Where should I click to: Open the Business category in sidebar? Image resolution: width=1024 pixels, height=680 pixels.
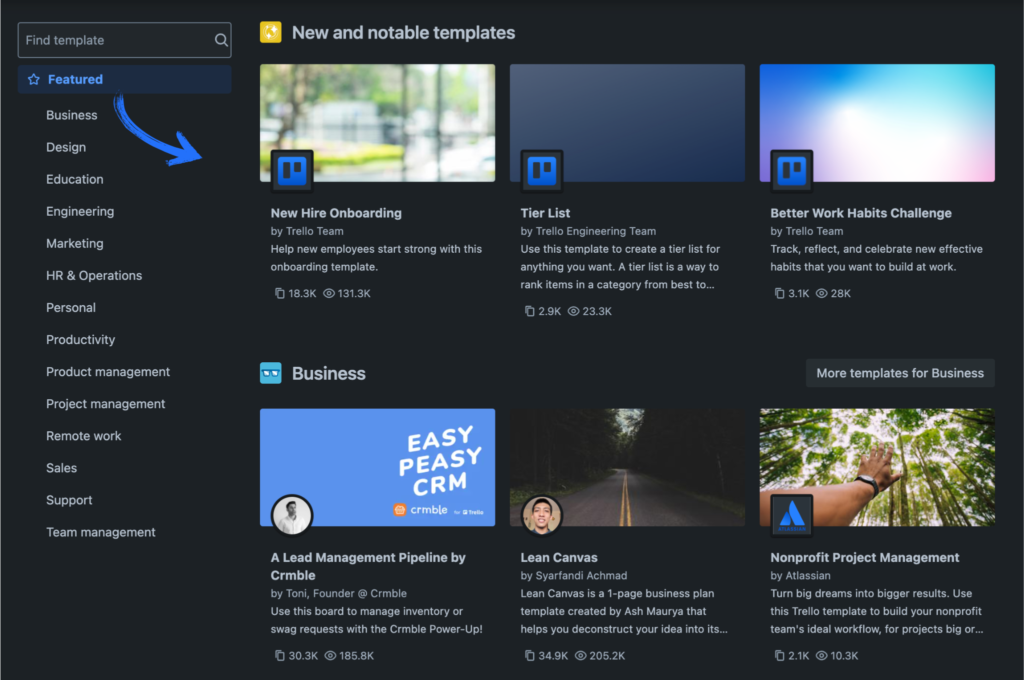72,115
